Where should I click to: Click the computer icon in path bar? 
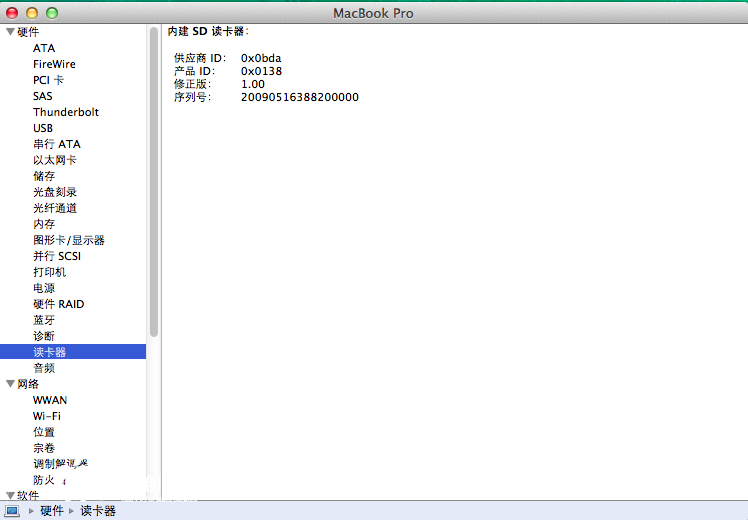(12, 510)
